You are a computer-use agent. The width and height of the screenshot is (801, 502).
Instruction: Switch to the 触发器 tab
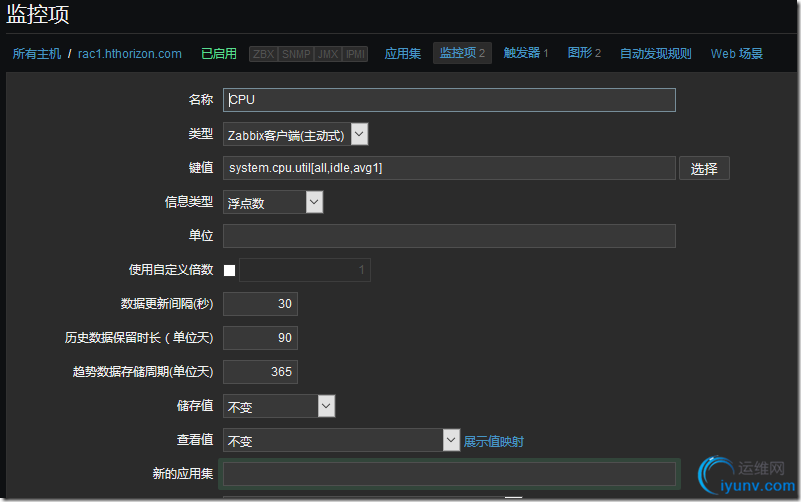(526, 53)
